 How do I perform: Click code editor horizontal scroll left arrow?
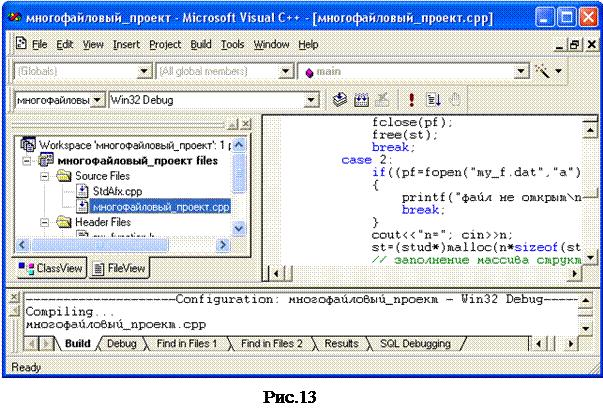(x=276, y=273)
